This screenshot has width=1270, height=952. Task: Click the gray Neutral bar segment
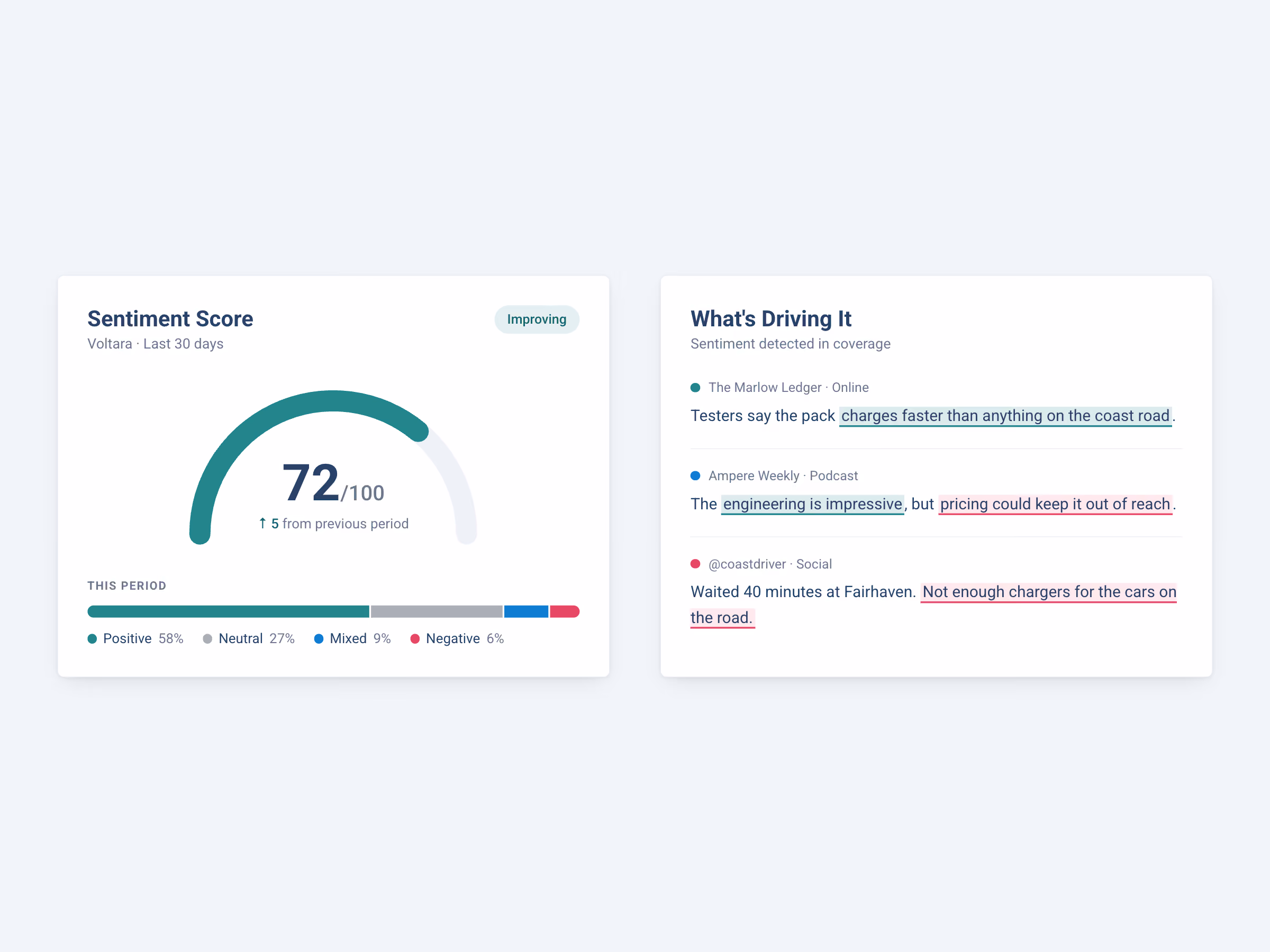437,612
